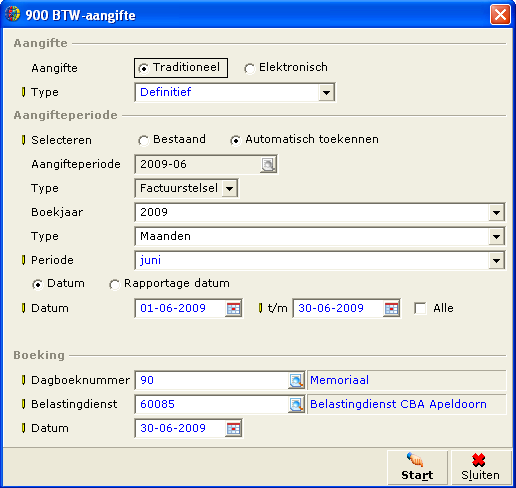Viewport: 516px width, 488px height.
Task: Click the application icon in title bar
Action: [13, 15]
